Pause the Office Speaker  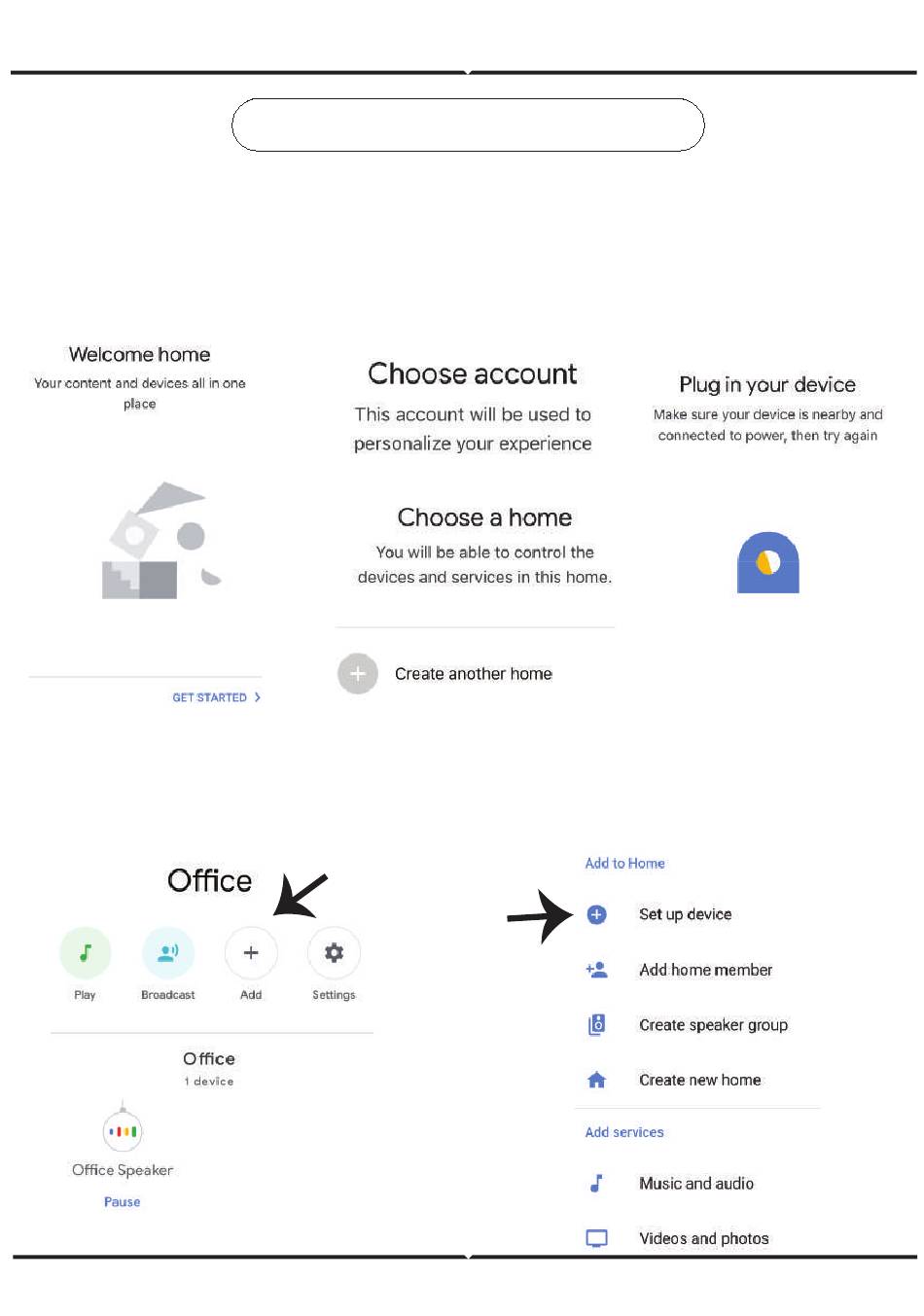pyautogui.click(x=123, y=1202)
